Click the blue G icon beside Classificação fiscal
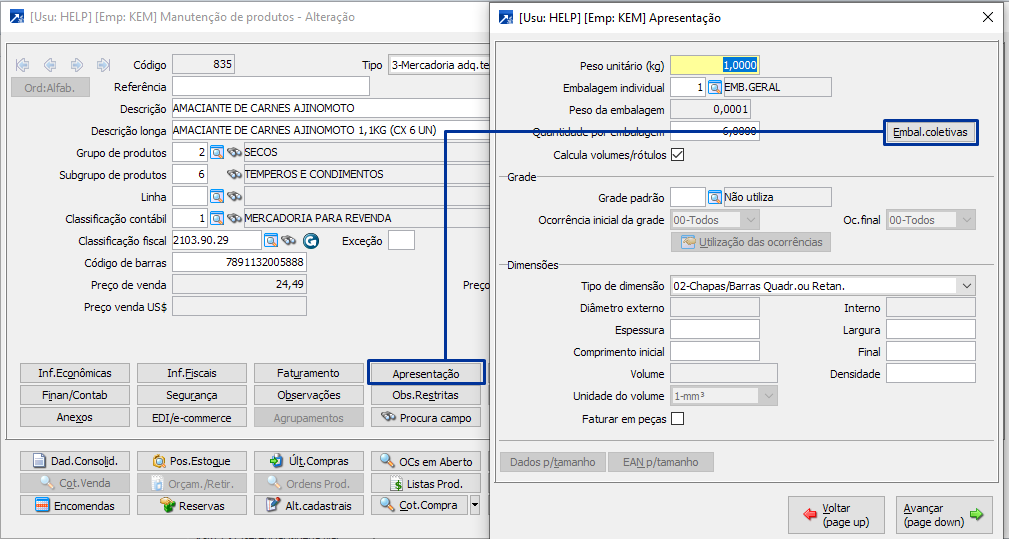The image size is (1009, 539). coord(310,241)
